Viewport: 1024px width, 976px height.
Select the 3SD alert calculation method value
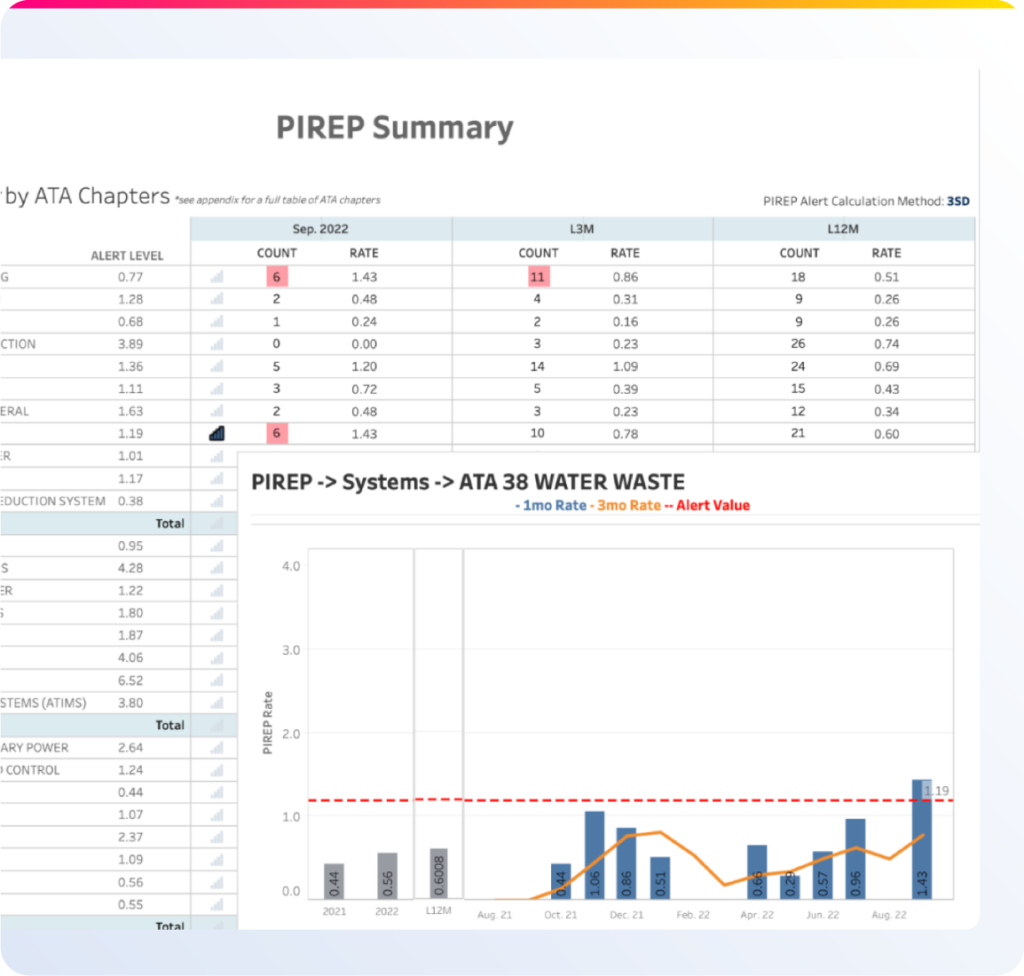957,201
